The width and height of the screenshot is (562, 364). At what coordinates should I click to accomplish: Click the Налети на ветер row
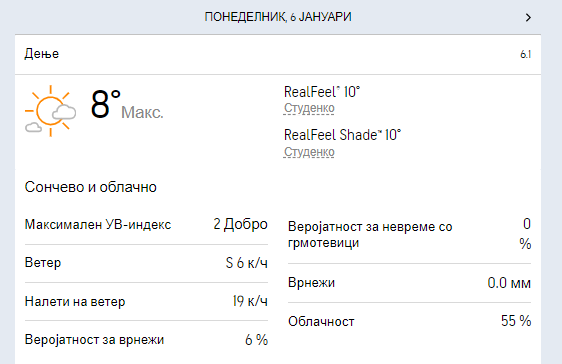click(146, 301)
